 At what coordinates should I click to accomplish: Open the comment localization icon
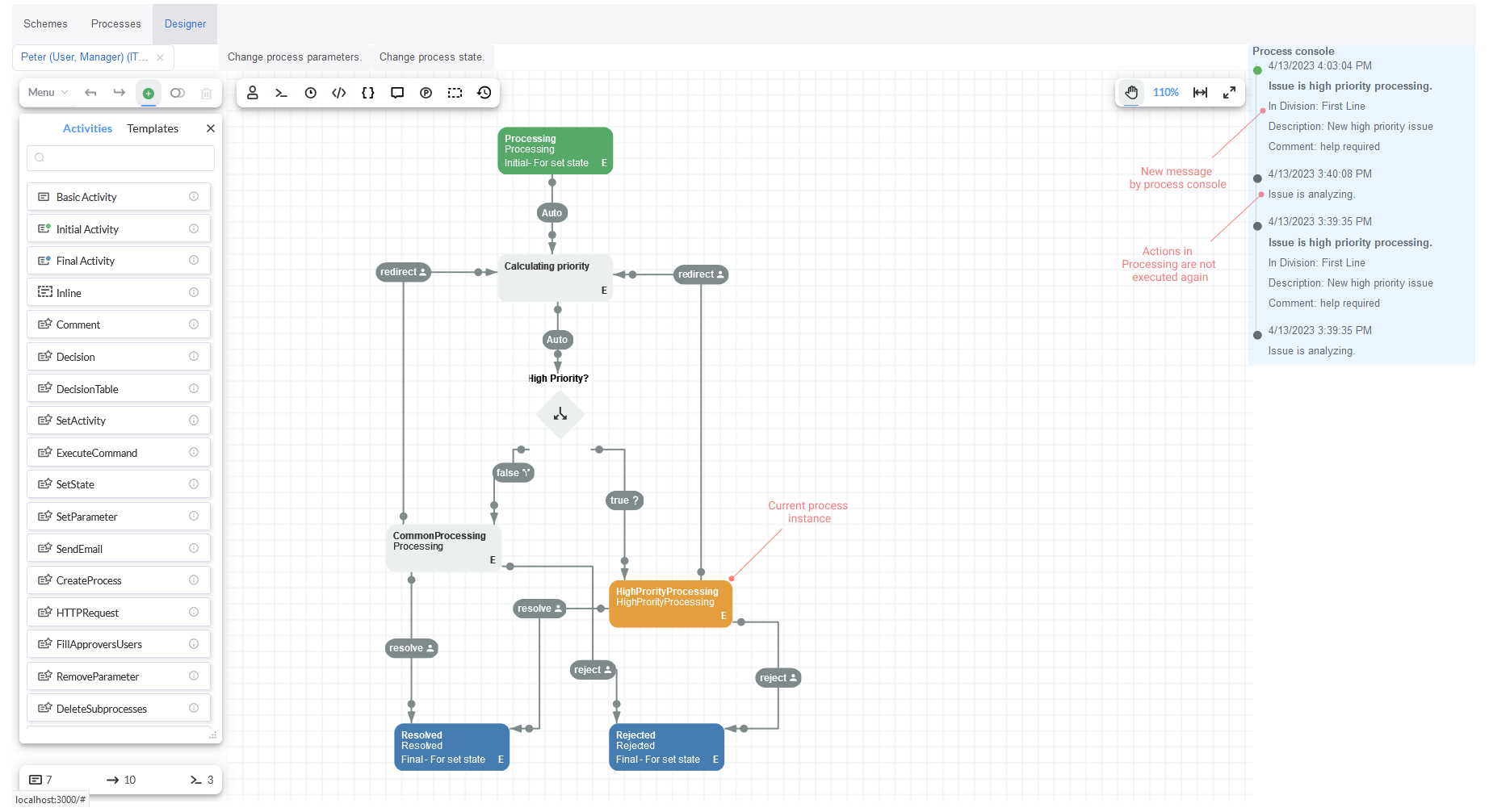tap(397, 93)
